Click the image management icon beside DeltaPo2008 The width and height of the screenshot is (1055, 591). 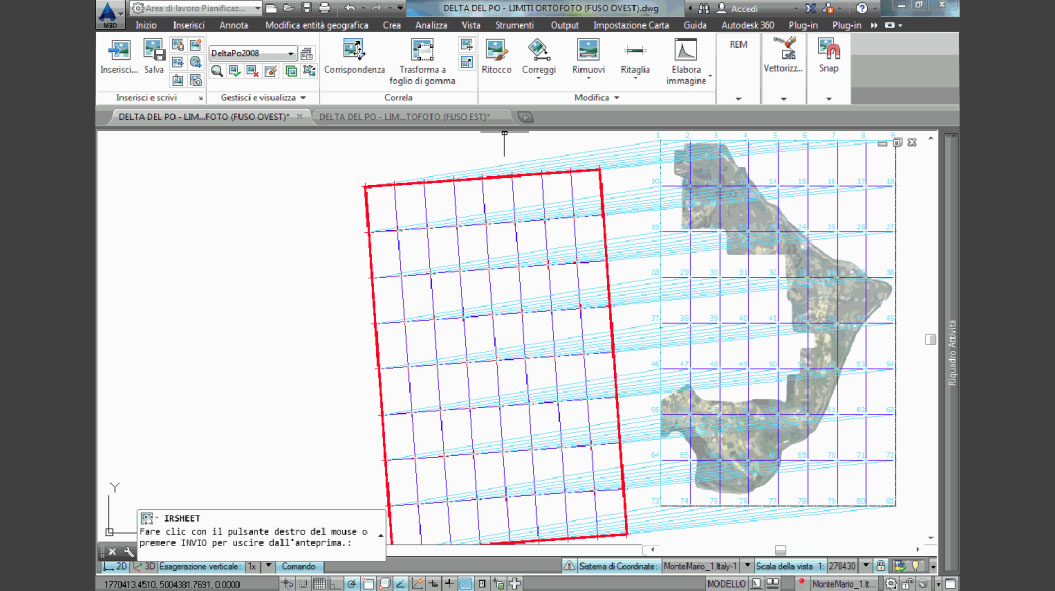click(306, 53)
